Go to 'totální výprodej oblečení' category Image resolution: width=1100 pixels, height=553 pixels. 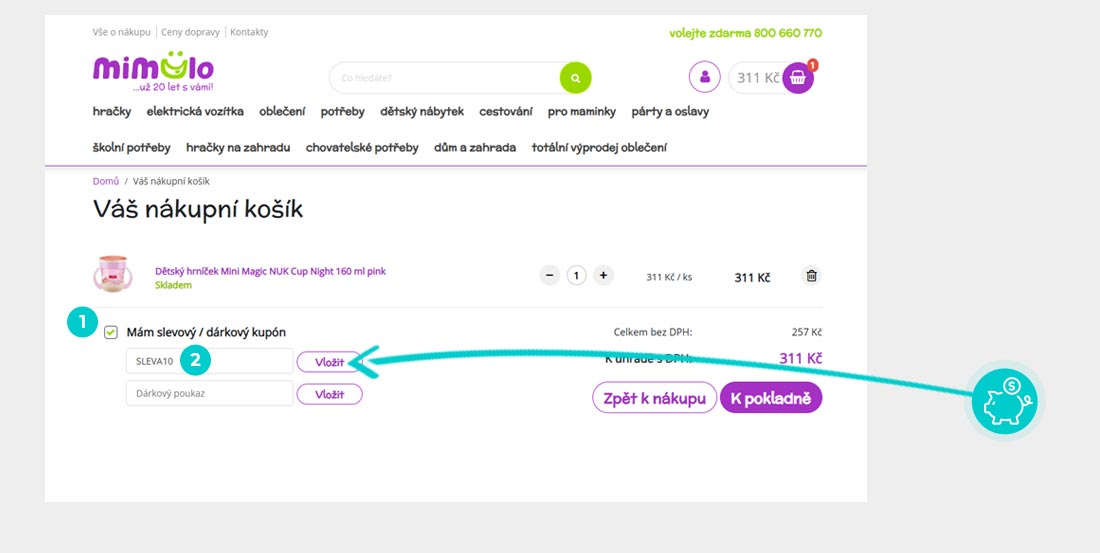[x=599, y=148]
